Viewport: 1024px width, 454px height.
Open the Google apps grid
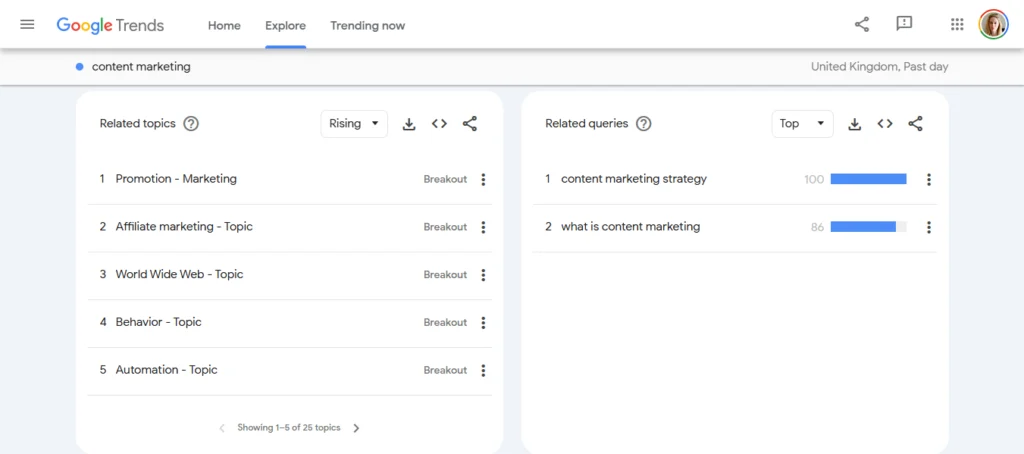point(957,25)
